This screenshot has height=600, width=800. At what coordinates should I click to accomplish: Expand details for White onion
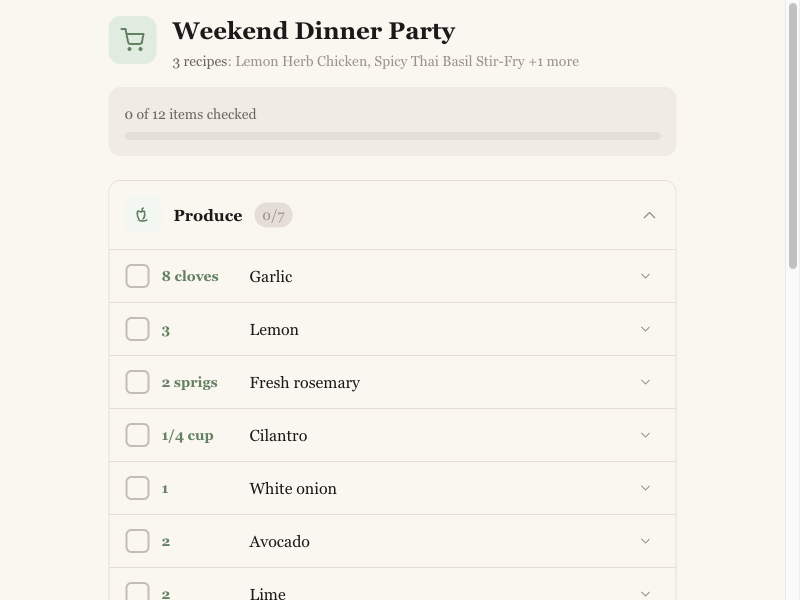pos(645,488)
